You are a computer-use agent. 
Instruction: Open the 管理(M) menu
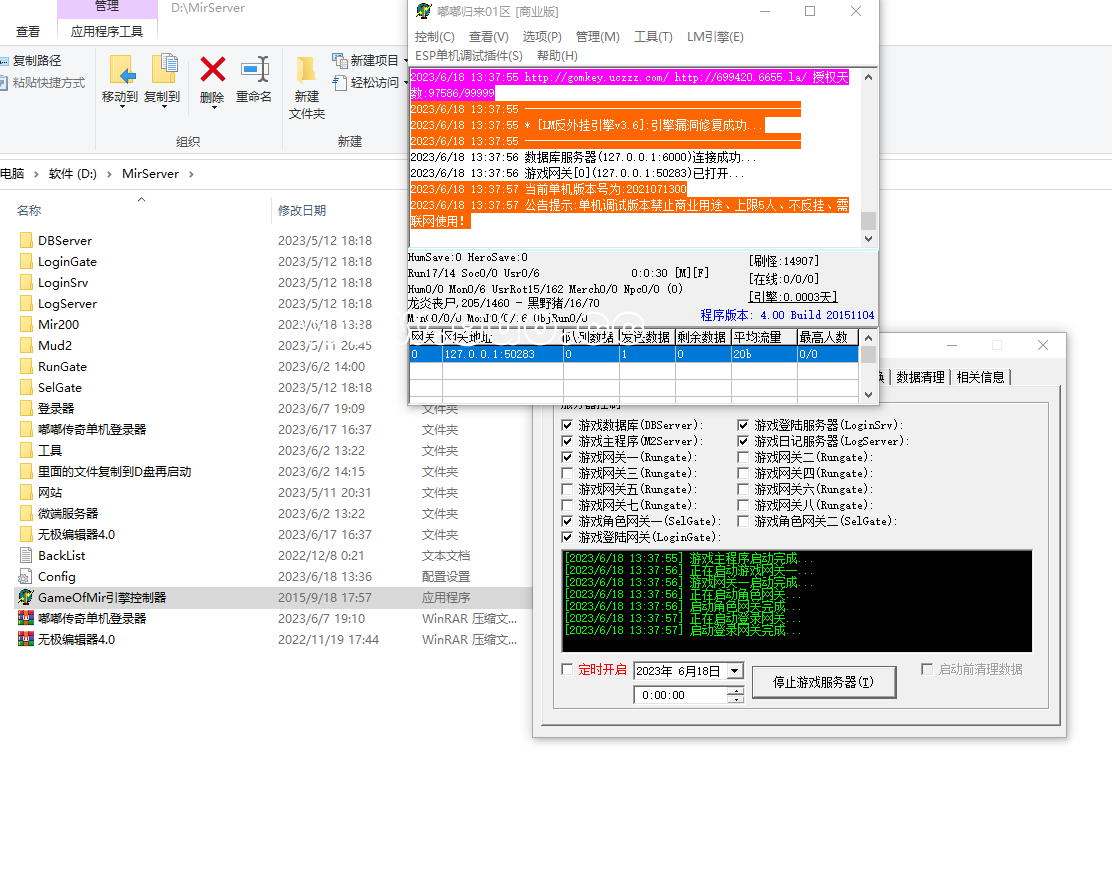598,37
